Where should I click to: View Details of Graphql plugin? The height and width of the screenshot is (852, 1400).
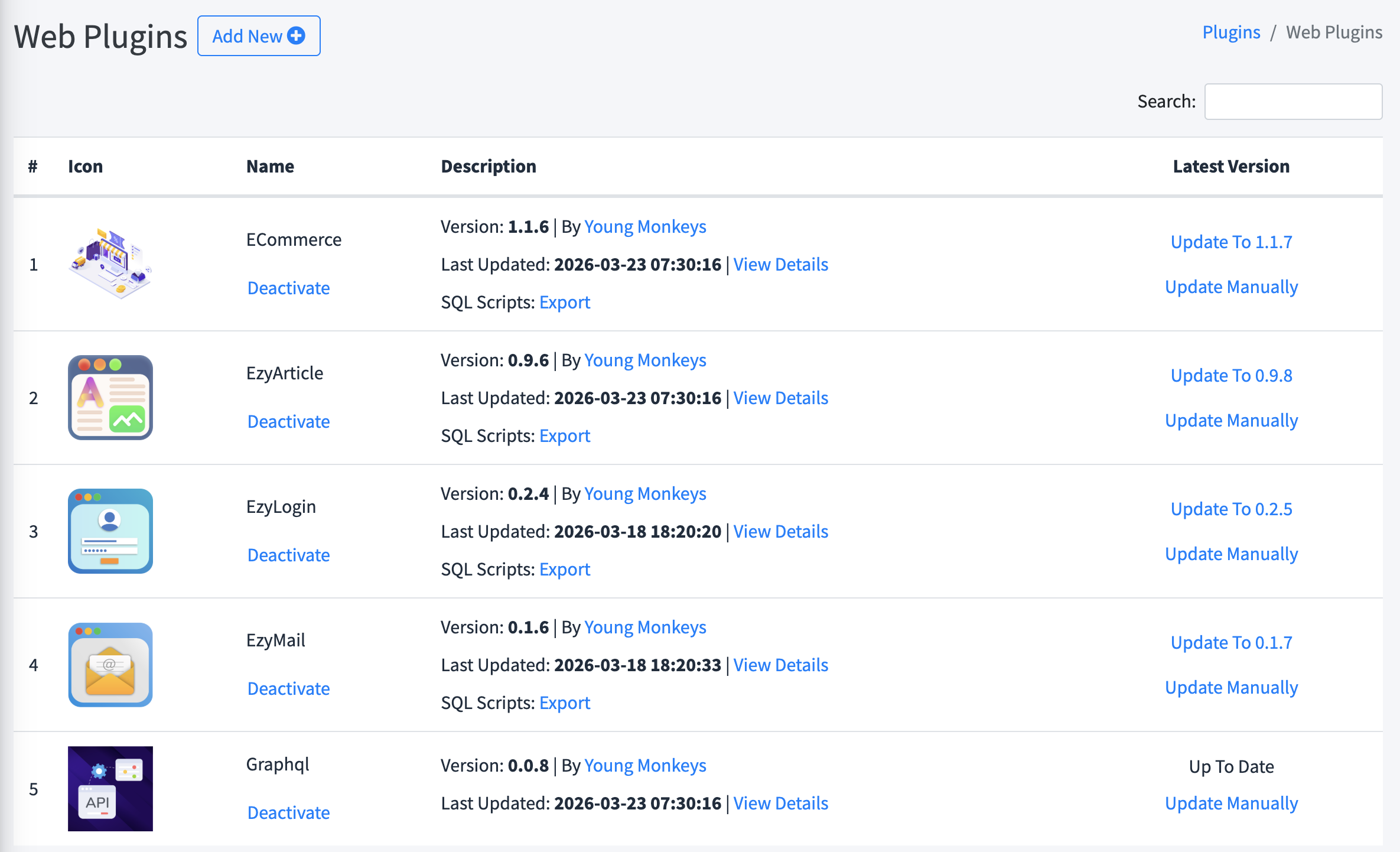(780, 803)
